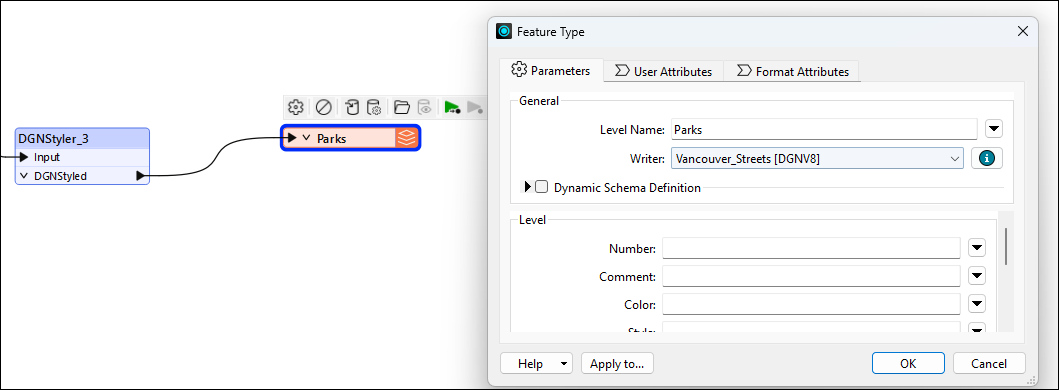Screen dimensions: 1059x390
Task: Switch to the User Attributes tab
Action: pos(663,71)
